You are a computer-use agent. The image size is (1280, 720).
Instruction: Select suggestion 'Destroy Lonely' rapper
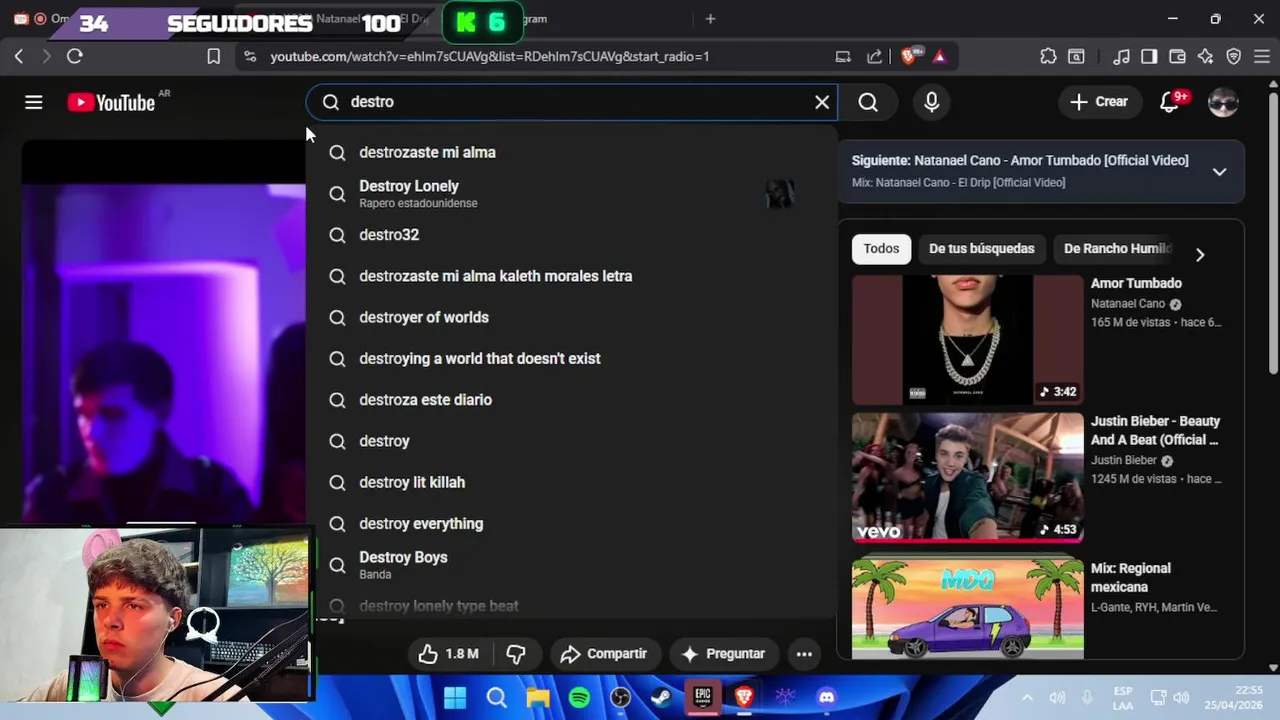coord(571,193)
